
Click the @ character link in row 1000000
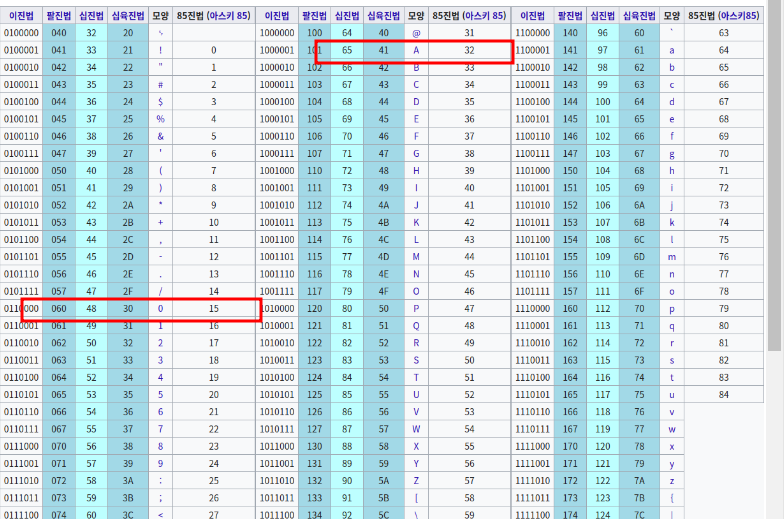(416, 33)
